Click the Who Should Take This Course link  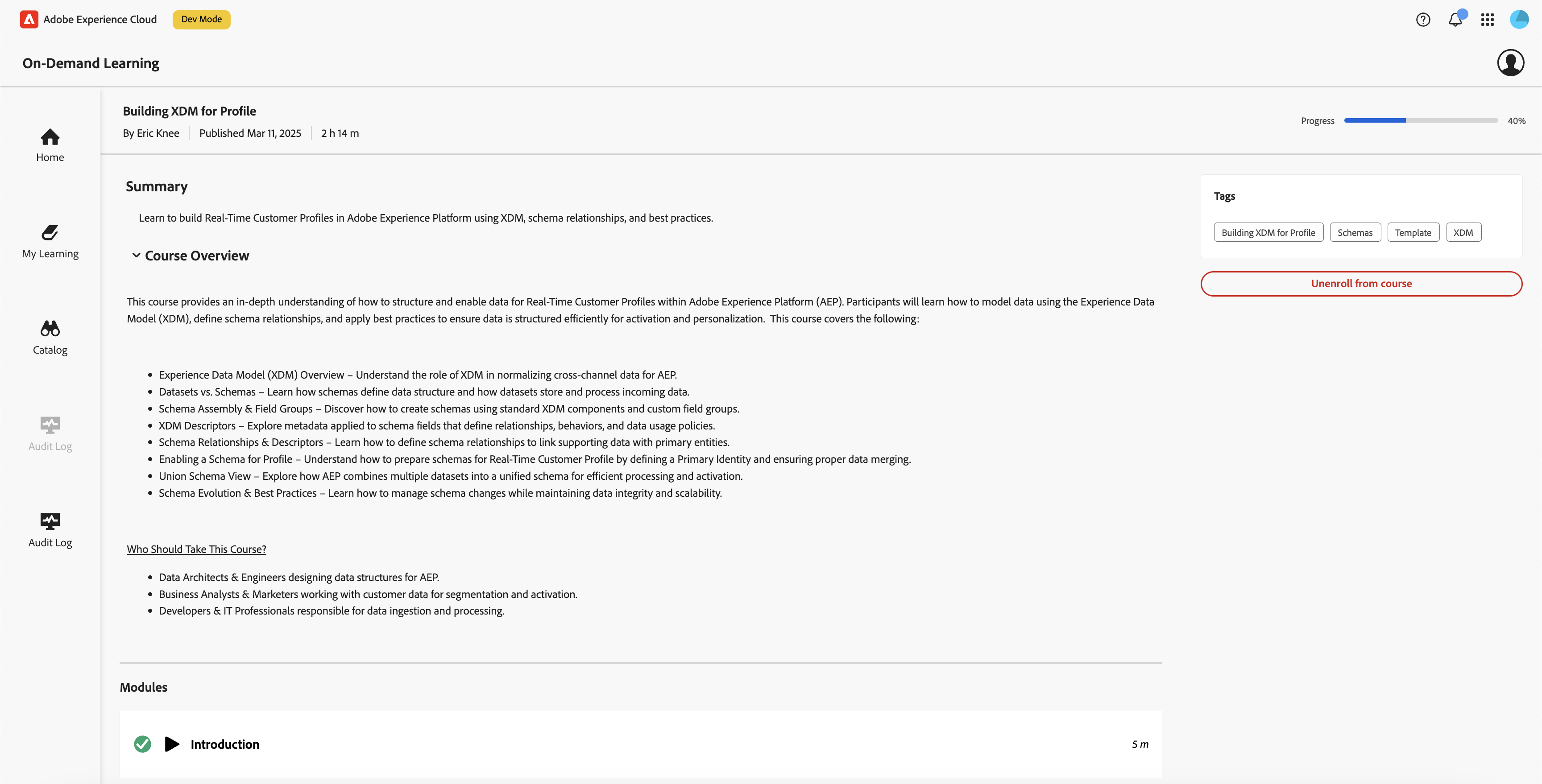(196, 549)
